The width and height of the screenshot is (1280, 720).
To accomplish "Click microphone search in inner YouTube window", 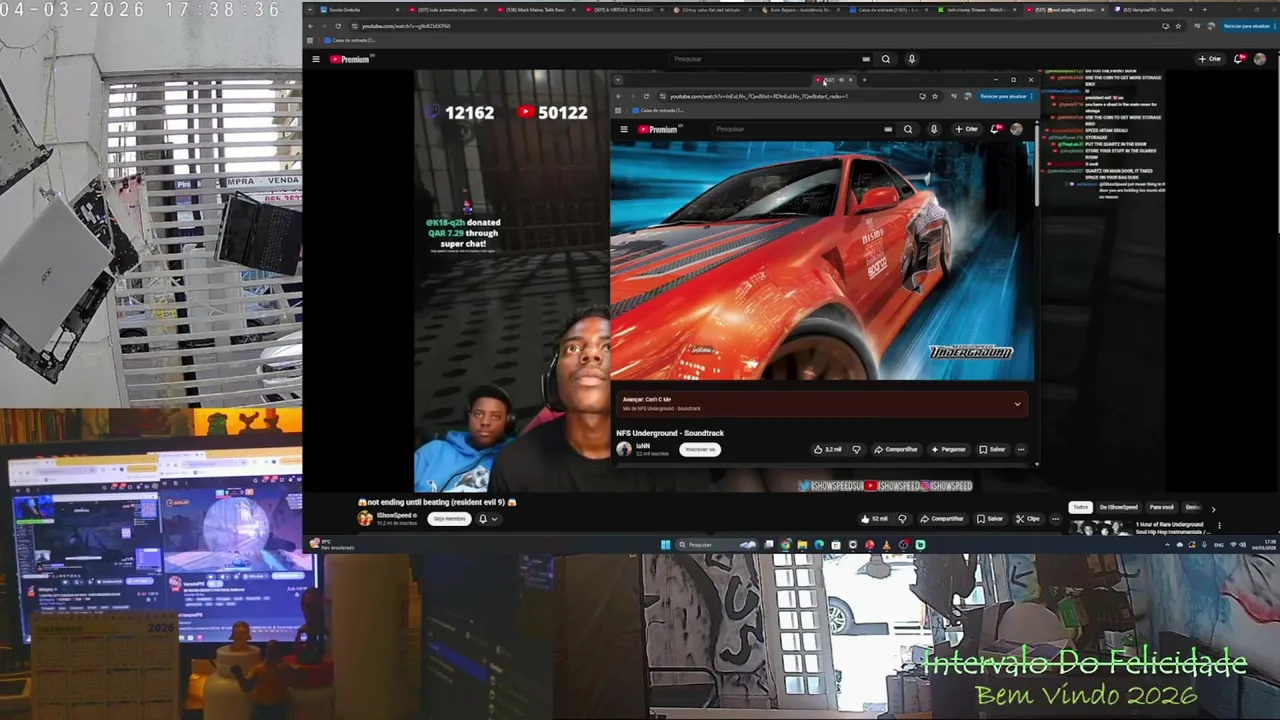I will tap(933, 129).
